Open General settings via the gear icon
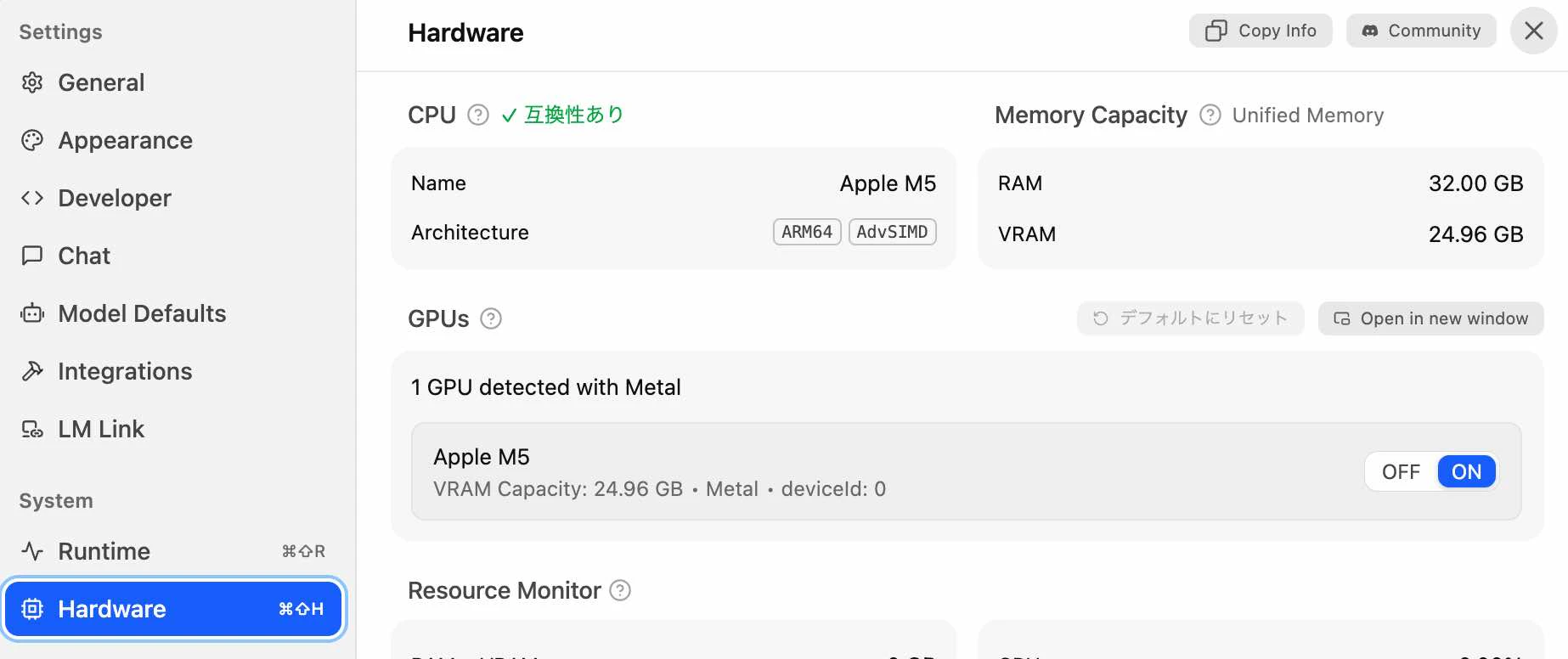This screenshot has width=1568, height=659. [x=32, y=82]
